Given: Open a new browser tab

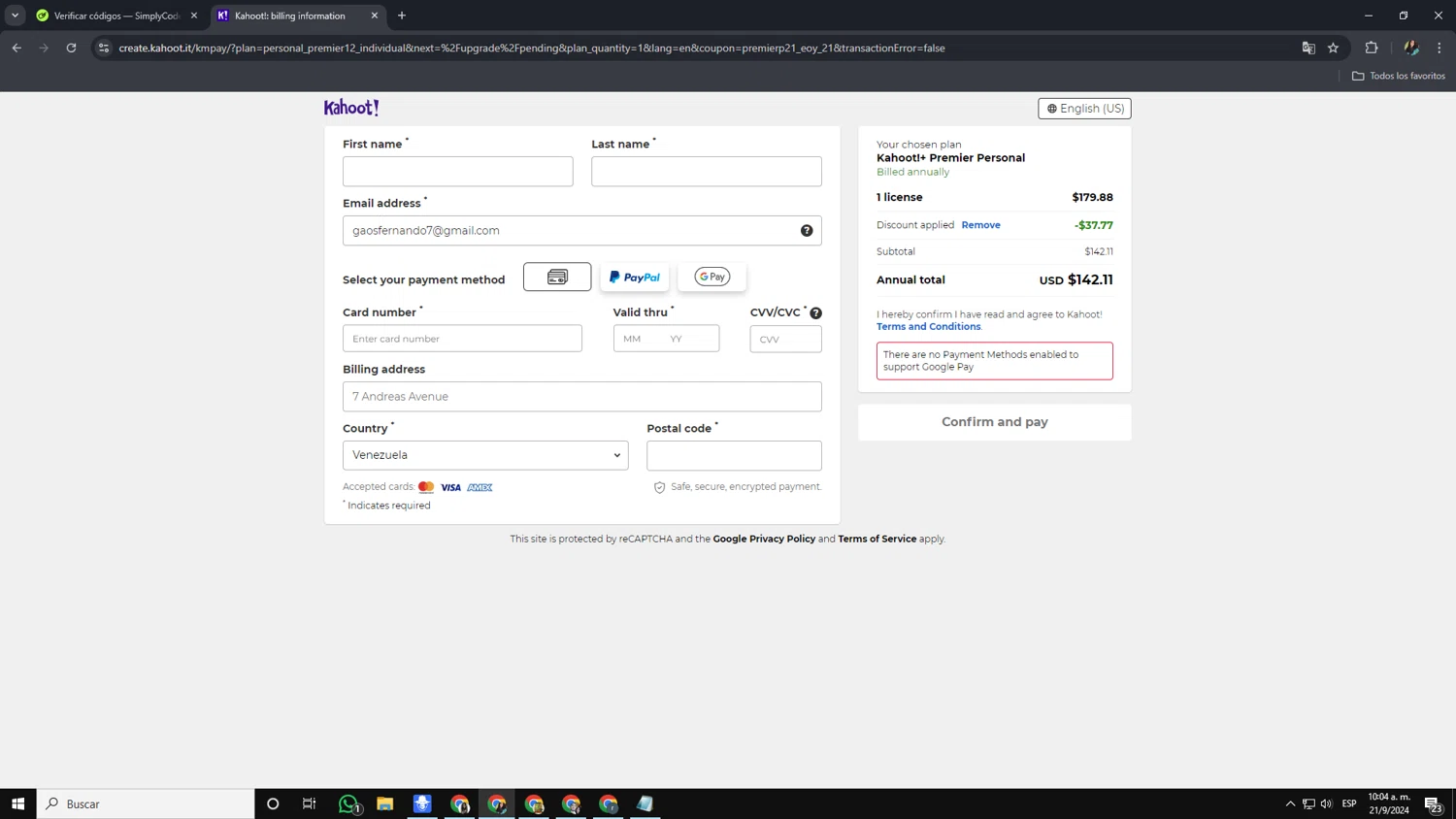Looking at the screenshot, I should click(x=402, y=16).
